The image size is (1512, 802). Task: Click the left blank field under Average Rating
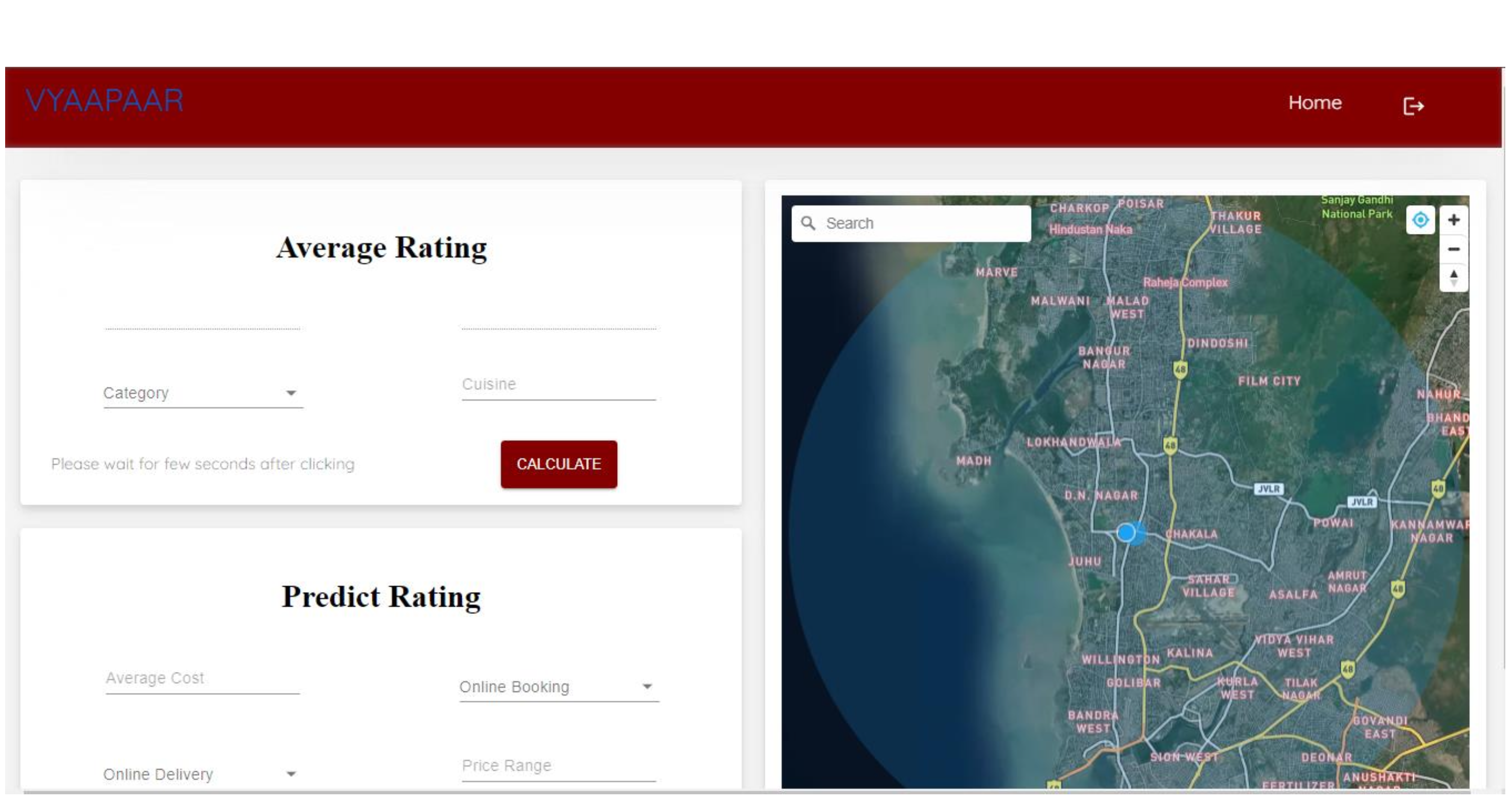coord(203,320)
